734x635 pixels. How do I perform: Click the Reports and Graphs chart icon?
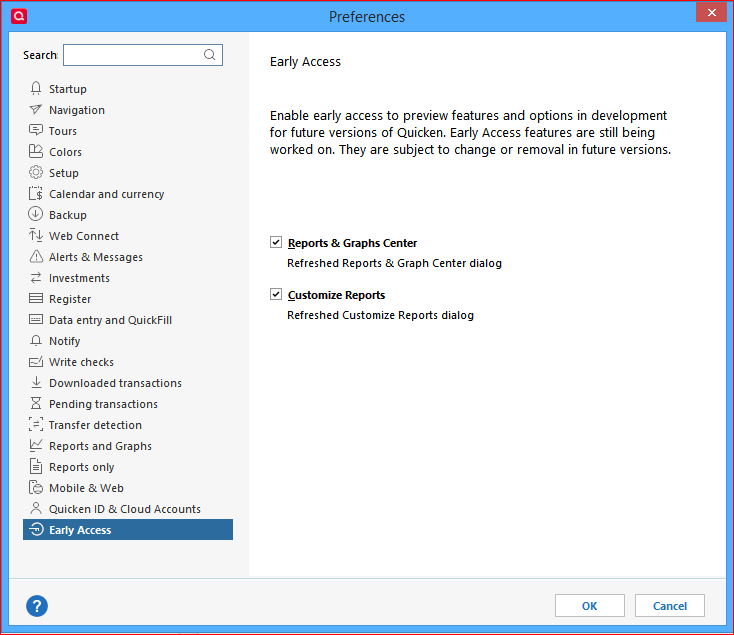coord(36,445)
